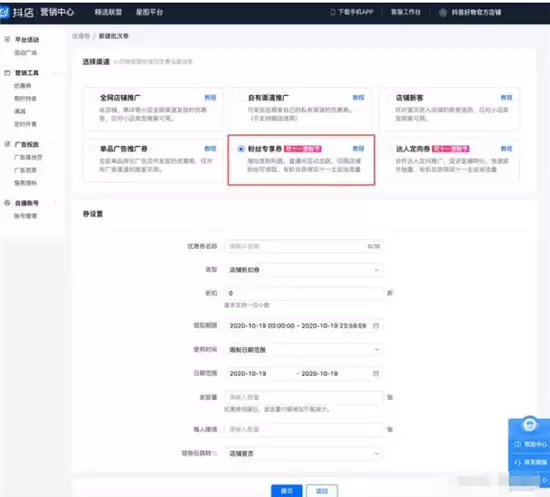
Task: Open the 教程 link on 单品广告推广券 card
Action: [210, 149]
